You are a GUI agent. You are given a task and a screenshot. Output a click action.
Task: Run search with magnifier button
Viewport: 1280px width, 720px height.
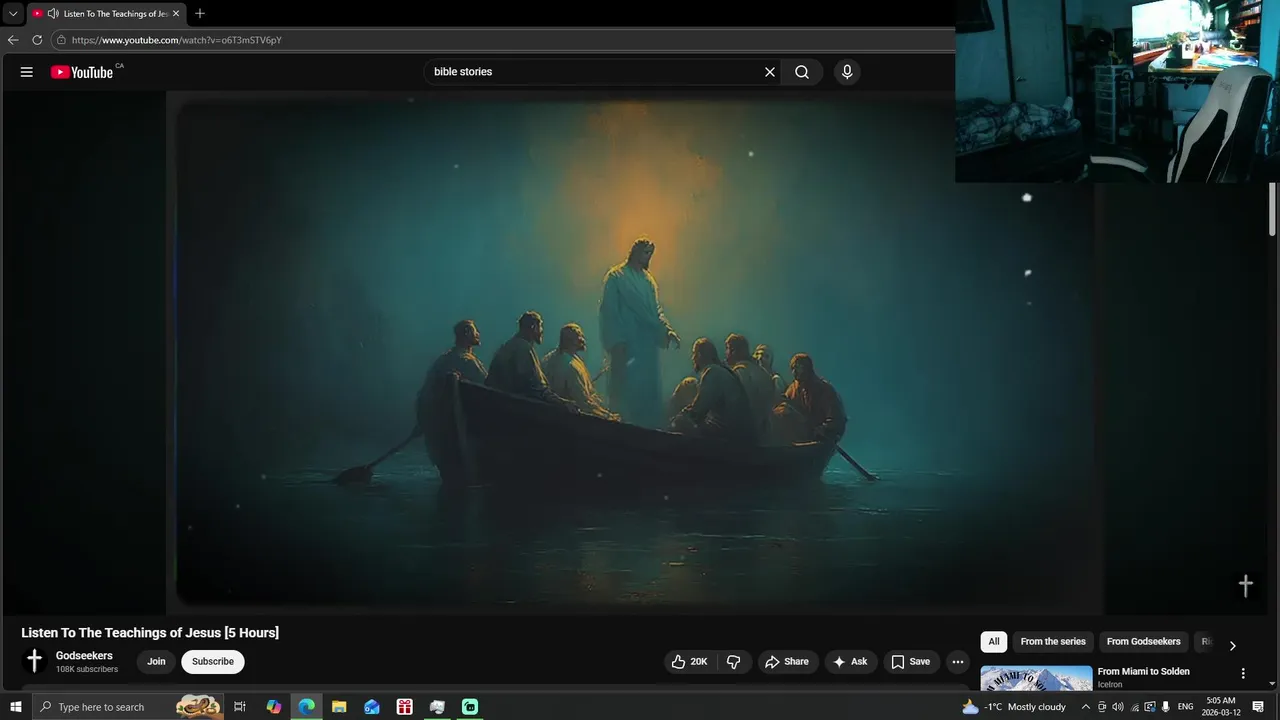pyautogui.click(x=802, y=72)
